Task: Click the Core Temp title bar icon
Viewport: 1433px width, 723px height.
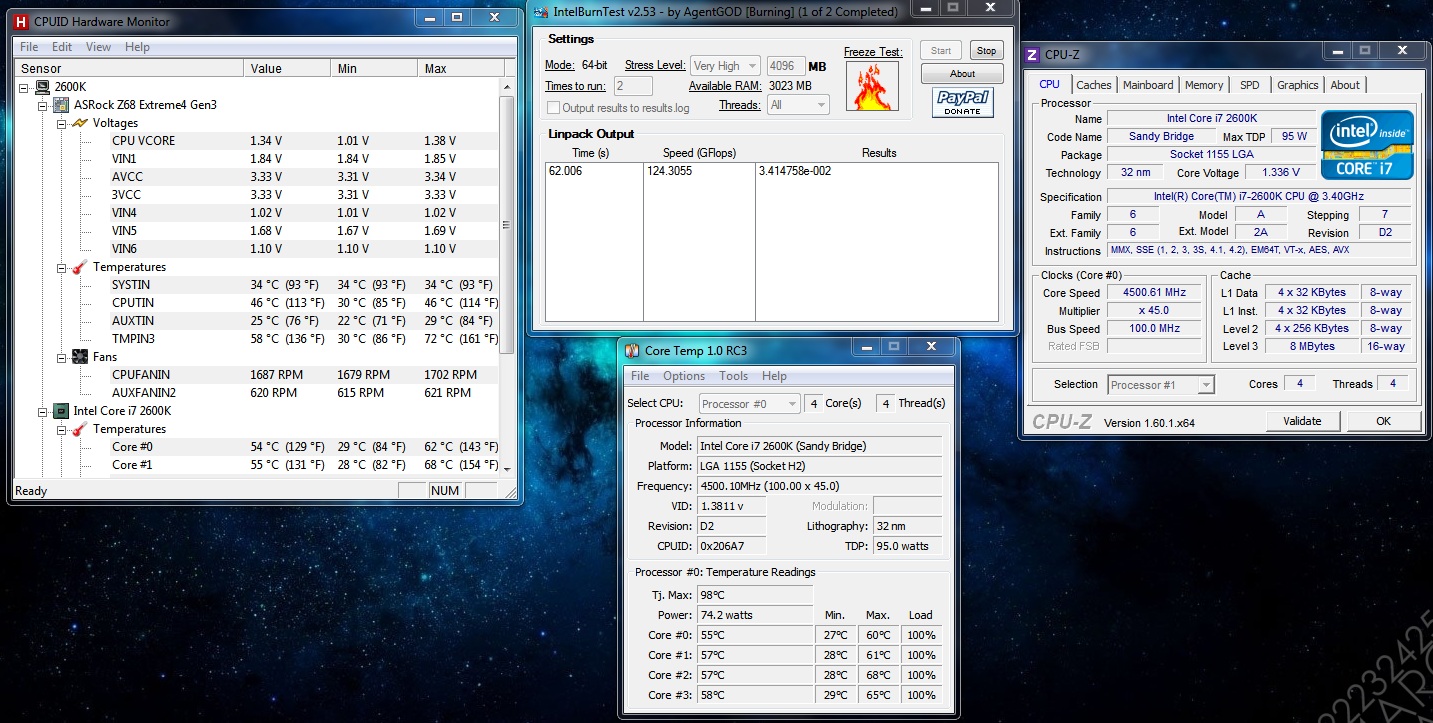Action: point(632,350)
